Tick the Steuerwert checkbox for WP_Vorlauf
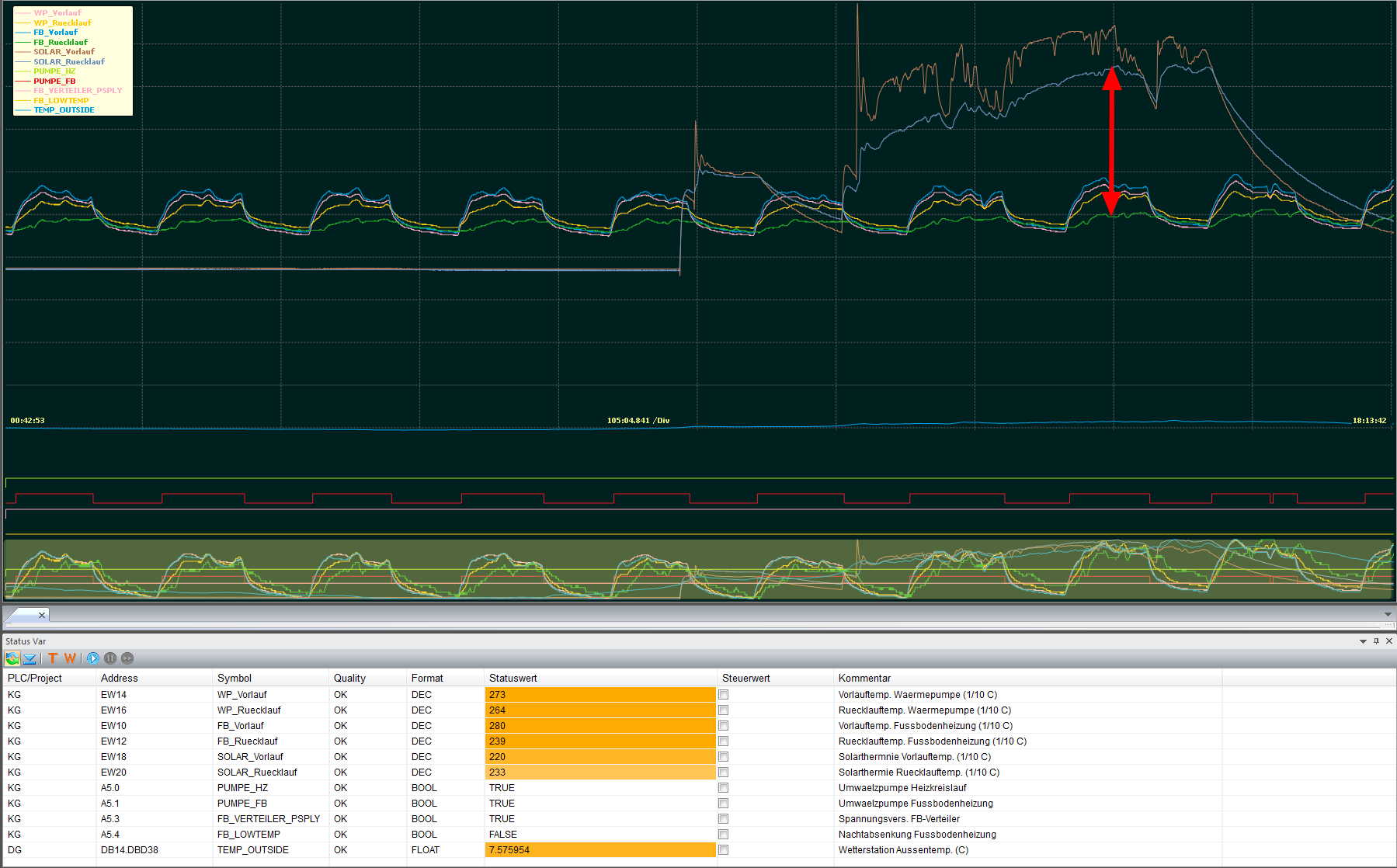Image resolution: width=1397 pixels, height=868 pixels. pyautogui.click(x=724, y=695)
